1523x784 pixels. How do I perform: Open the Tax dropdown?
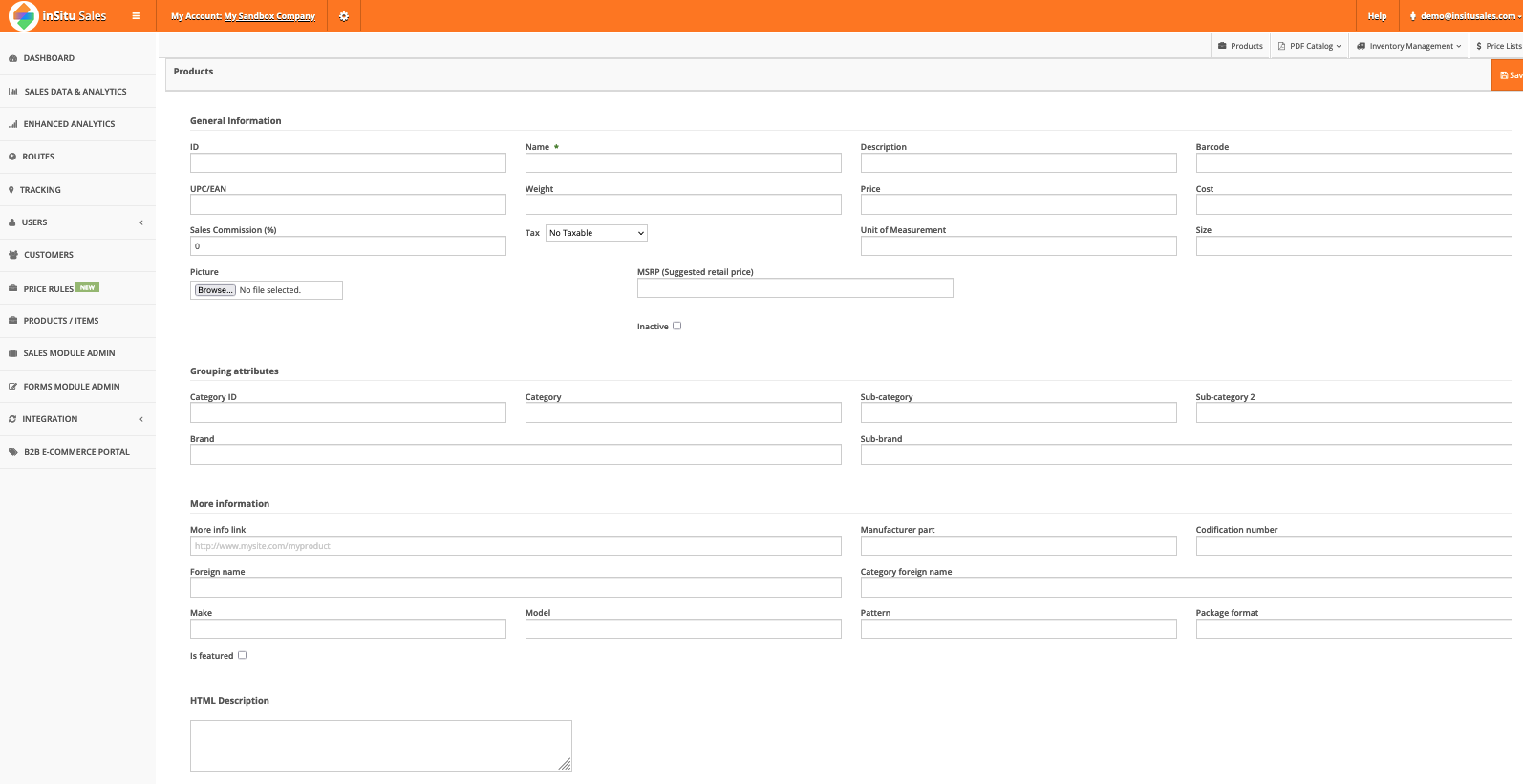click(596, 233)
